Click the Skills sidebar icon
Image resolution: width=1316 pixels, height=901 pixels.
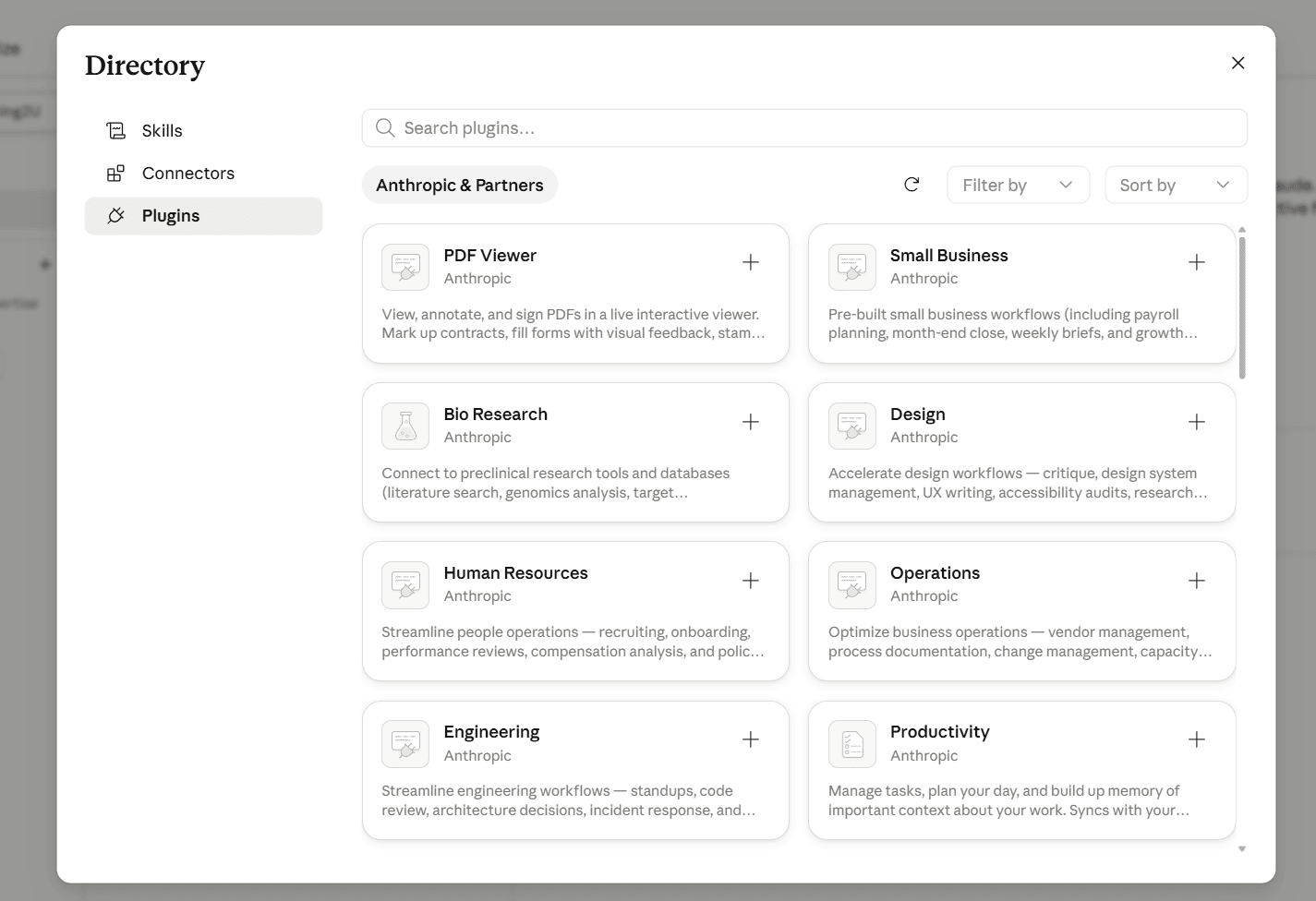click(x=115, y=131)
